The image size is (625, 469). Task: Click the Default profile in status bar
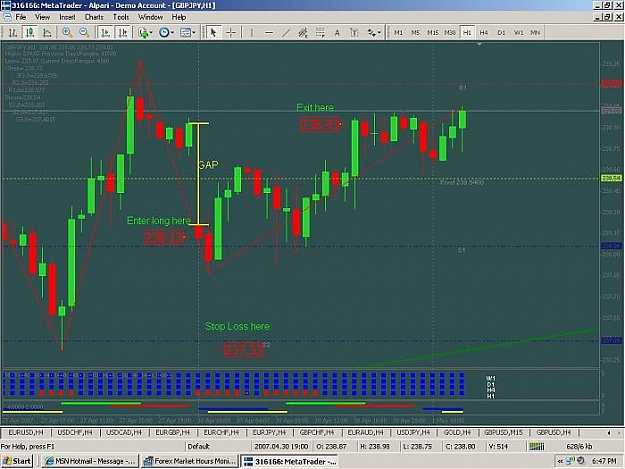[199, 446]
